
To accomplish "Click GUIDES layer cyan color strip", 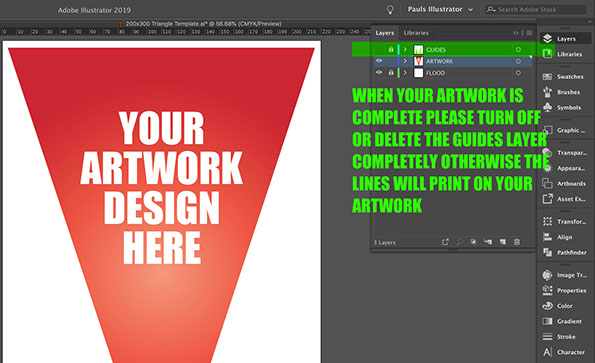I will click(x=398, y=50).
